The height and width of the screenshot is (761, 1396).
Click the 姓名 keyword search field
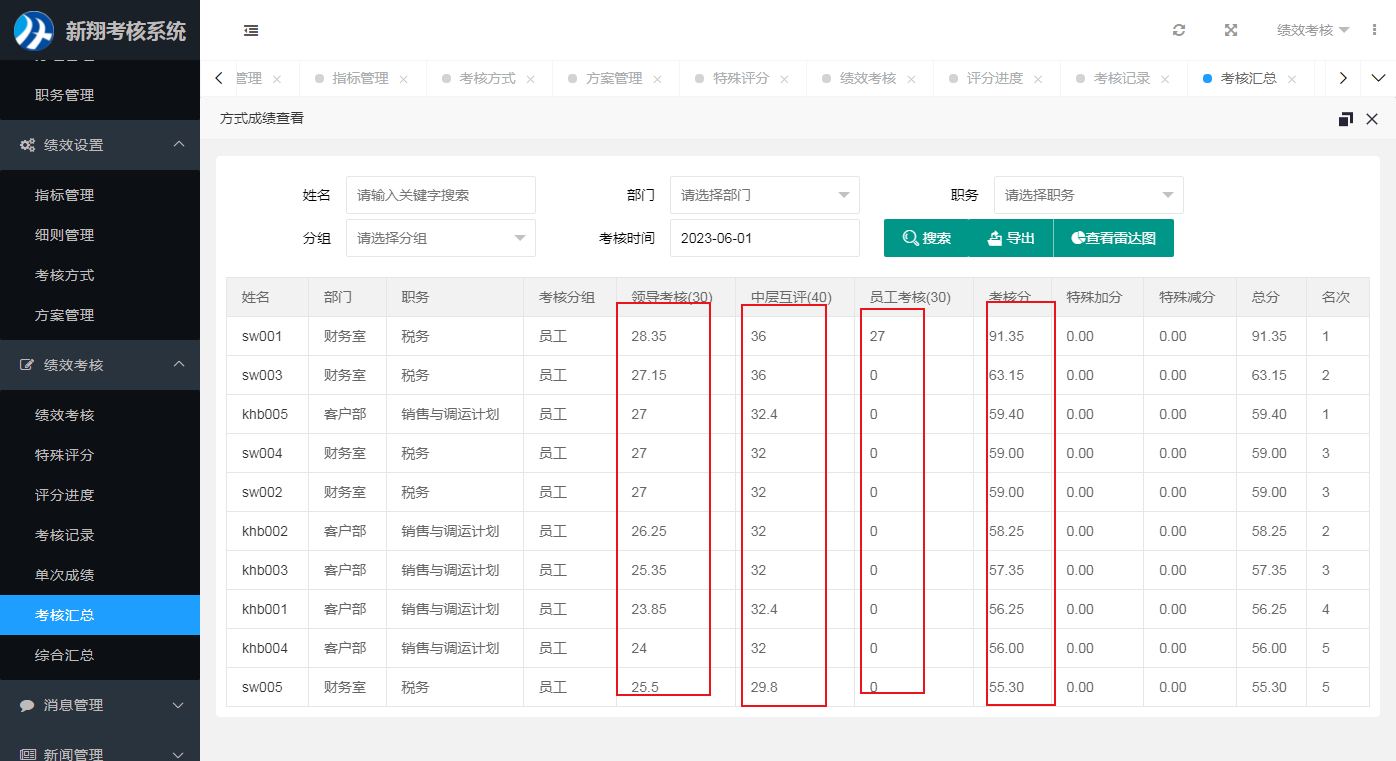click(x=440, y=195)
